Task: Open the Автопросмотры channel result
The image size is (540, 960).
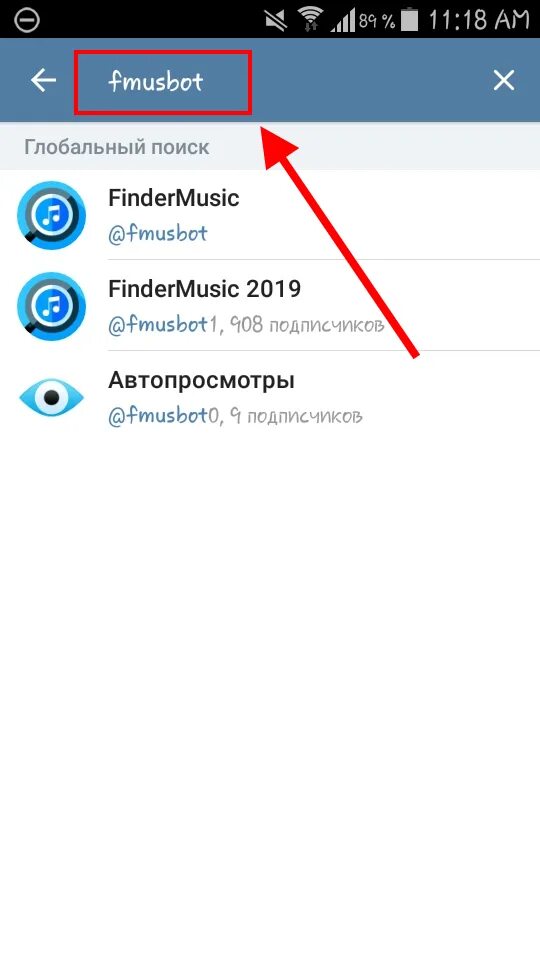Action: point(270,397)
